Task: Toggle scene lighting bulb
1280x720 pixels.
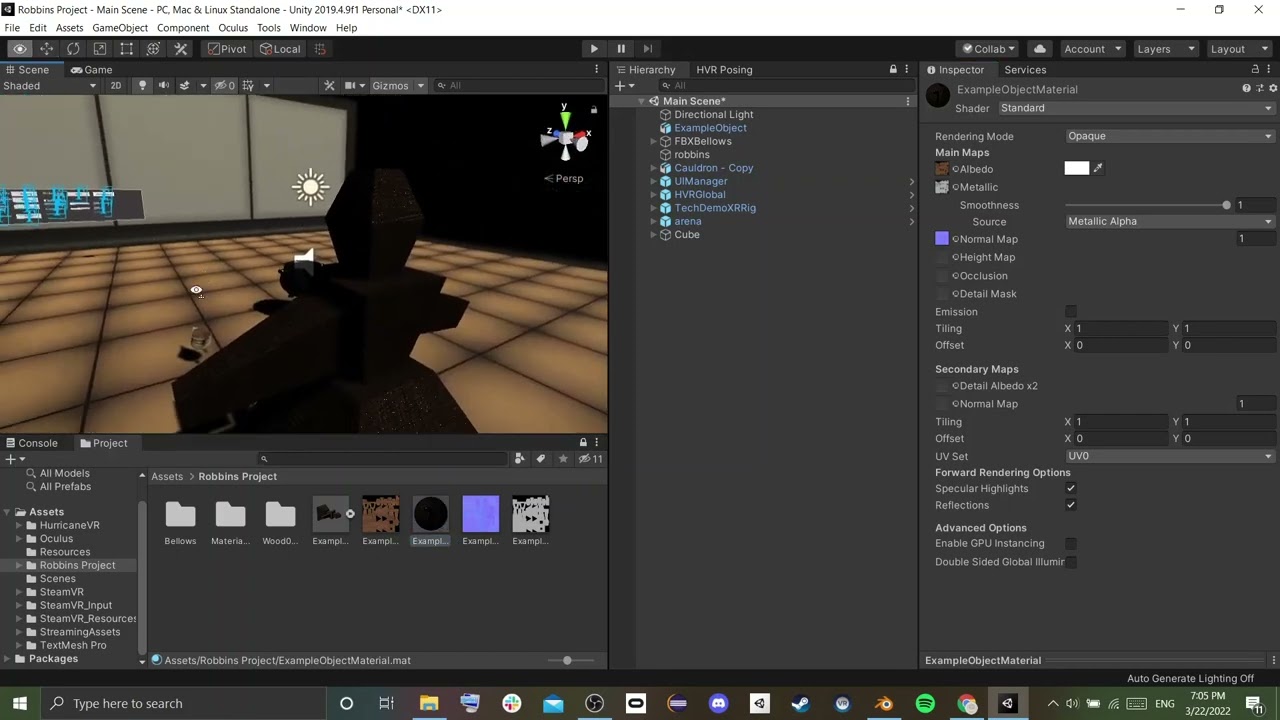Action: click(x=142, y=85)
